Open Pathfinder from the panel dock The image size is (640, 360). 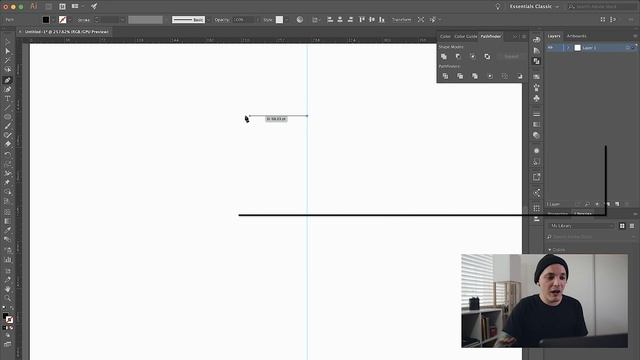[x=536, y=61]
